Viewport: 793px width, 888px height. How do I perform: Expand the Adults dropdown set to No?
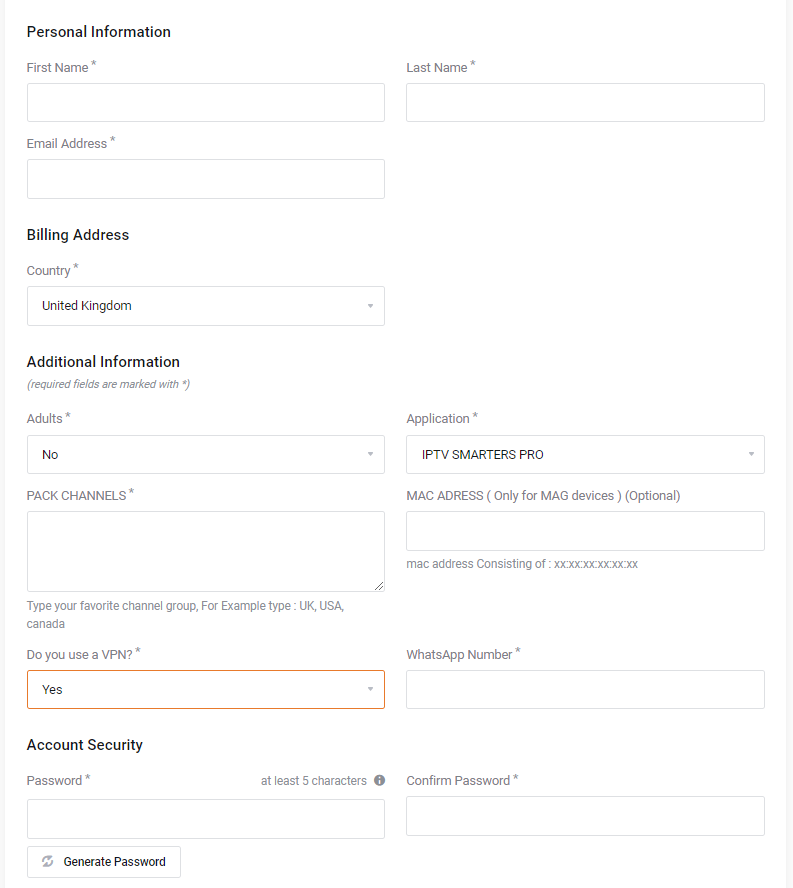click(205, 455)
